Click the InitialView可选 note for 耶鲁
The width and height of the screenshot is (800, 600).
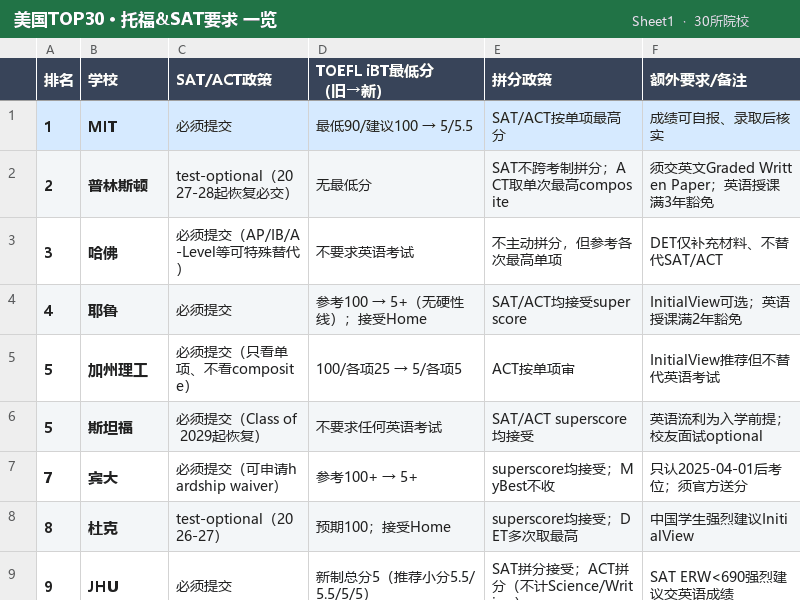[x=721, y=310]
